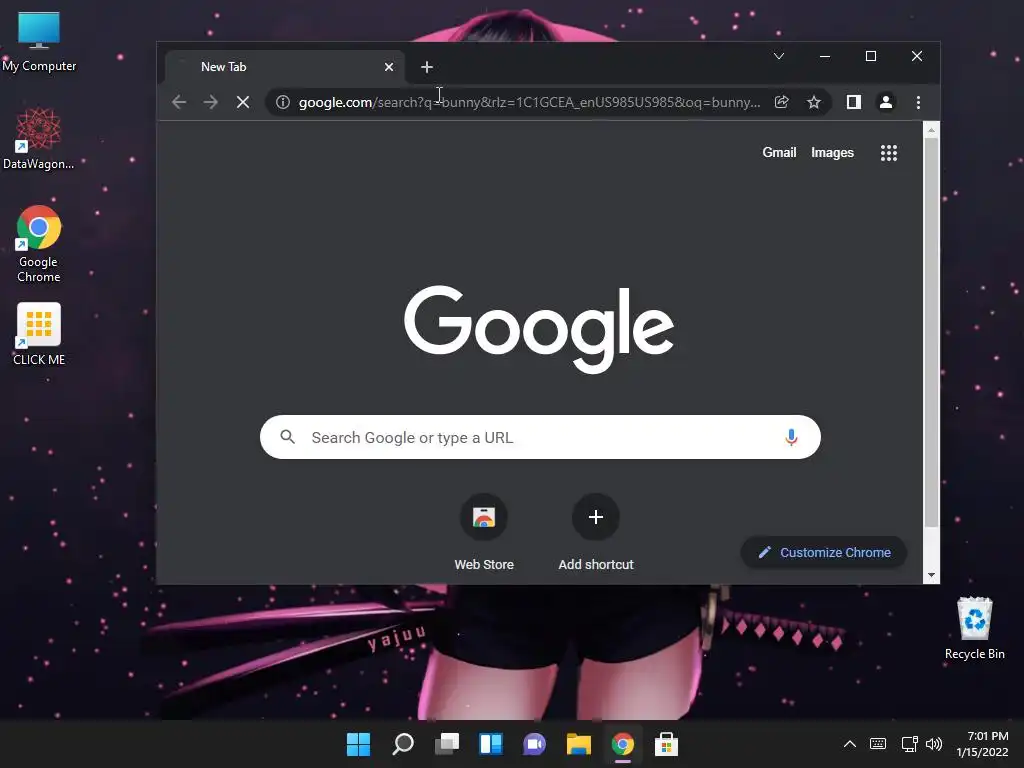Click Chrome icon on the taskbar

click(622, 744)
